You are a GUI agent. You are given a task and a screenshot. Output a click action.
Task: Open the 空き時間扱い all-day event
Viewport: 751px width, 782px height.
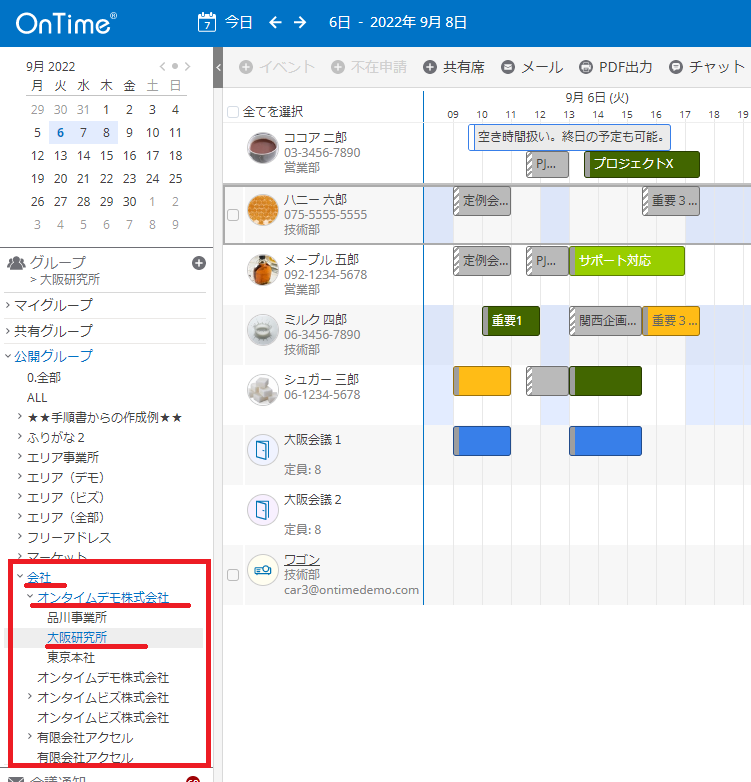point(569,137)
